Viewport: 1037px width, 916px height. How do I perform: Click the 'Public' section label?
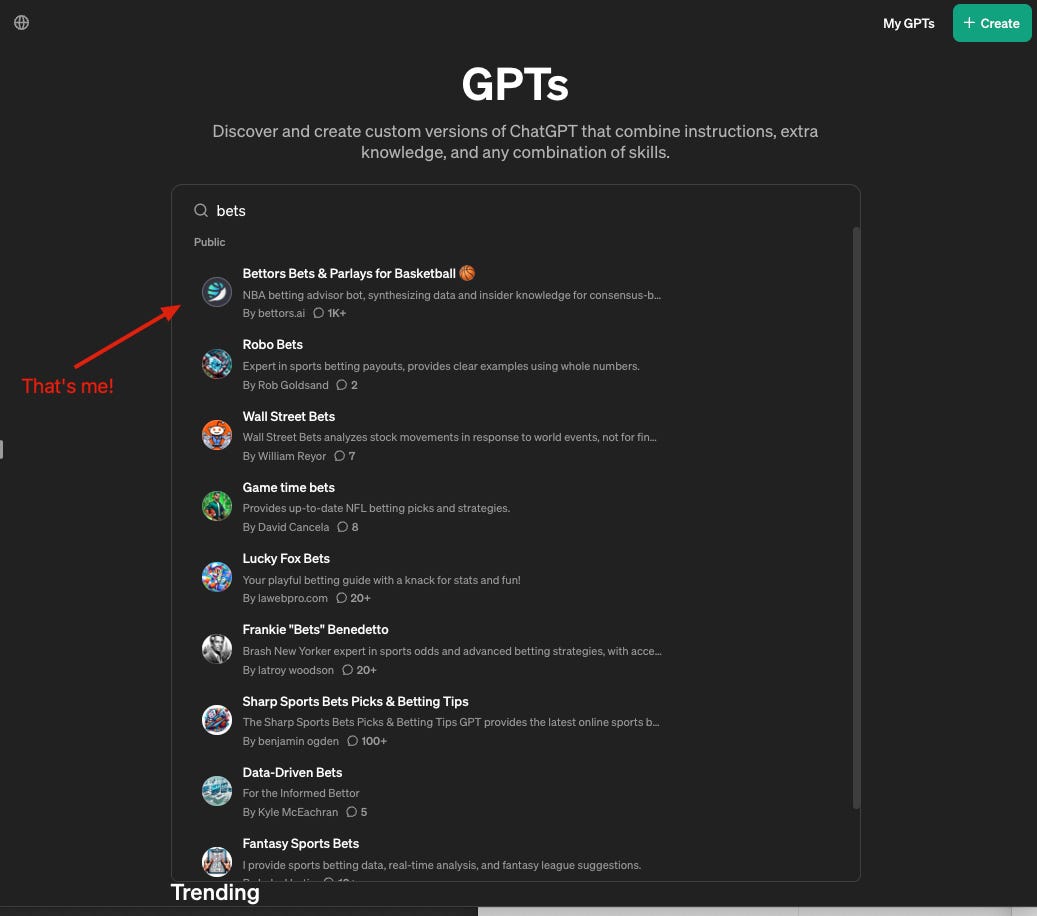coord(209,242)
